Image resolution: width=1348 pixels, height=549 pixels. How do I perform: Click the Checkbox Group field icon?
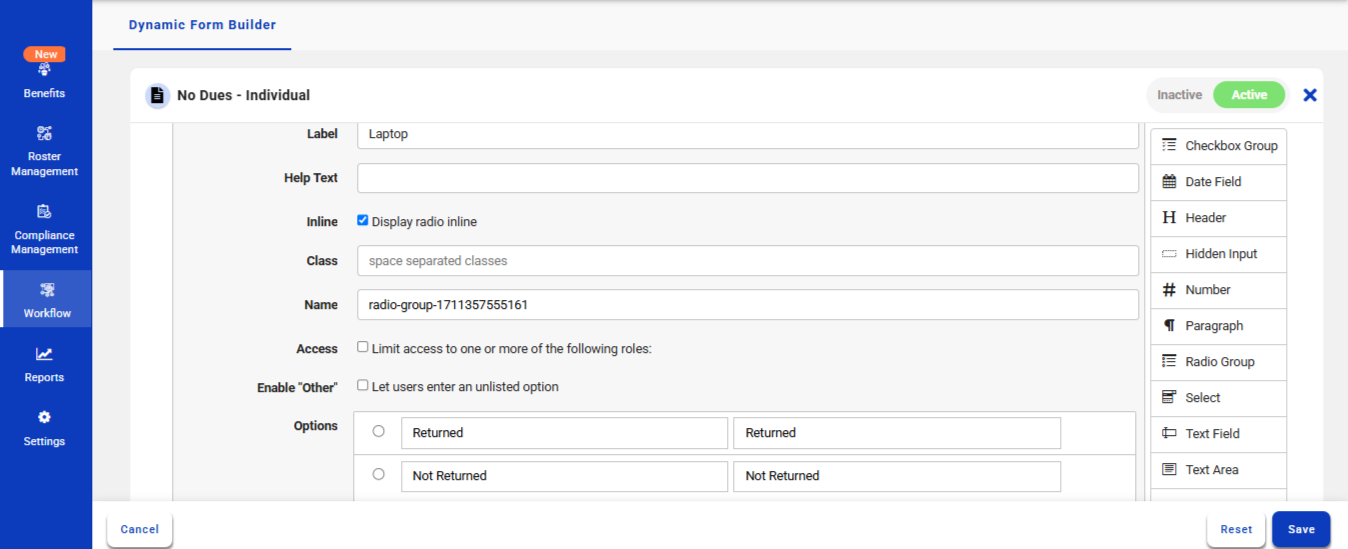(1169, 146)
